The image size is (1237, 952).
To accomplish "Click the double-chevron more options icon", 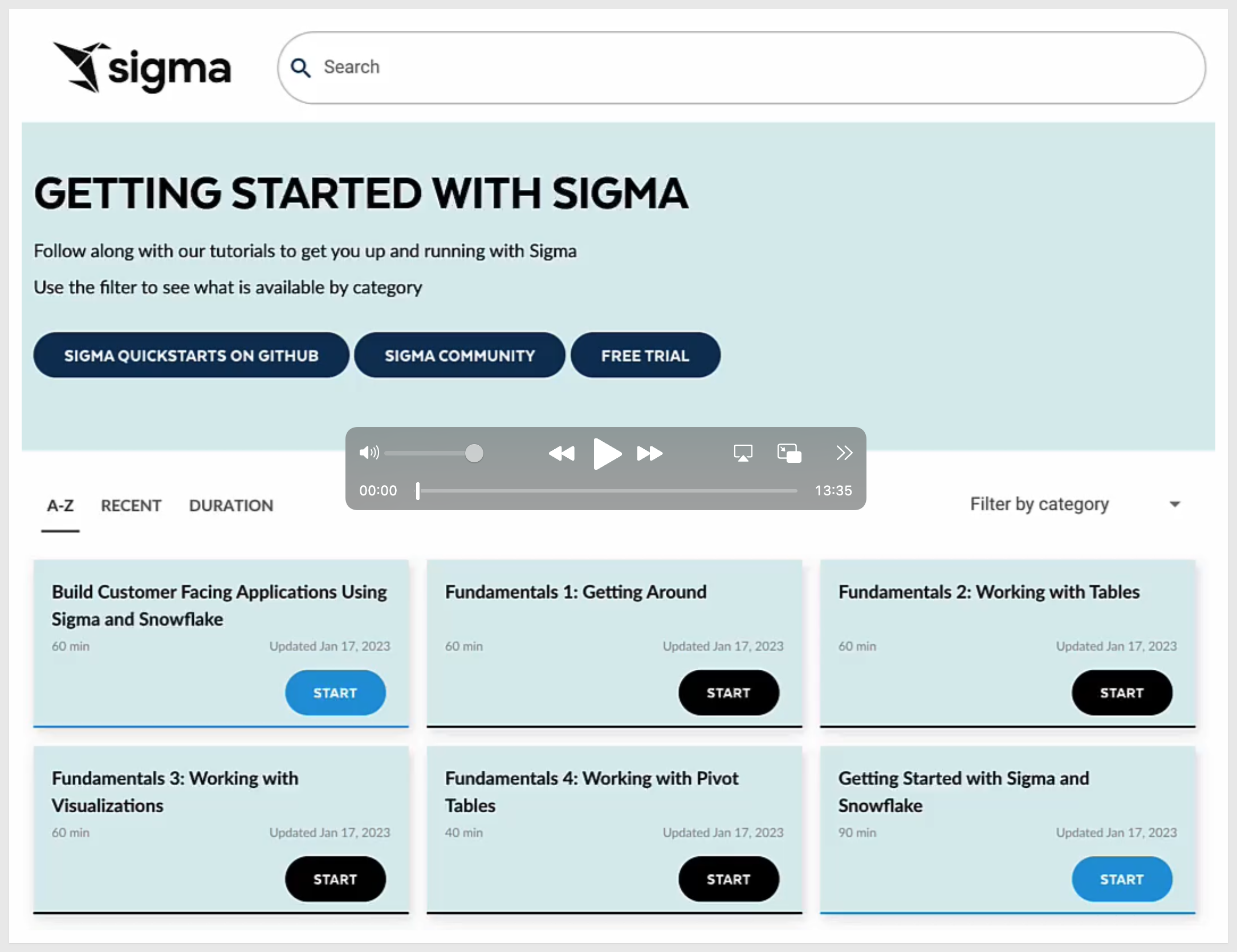I will pos(844,453).
